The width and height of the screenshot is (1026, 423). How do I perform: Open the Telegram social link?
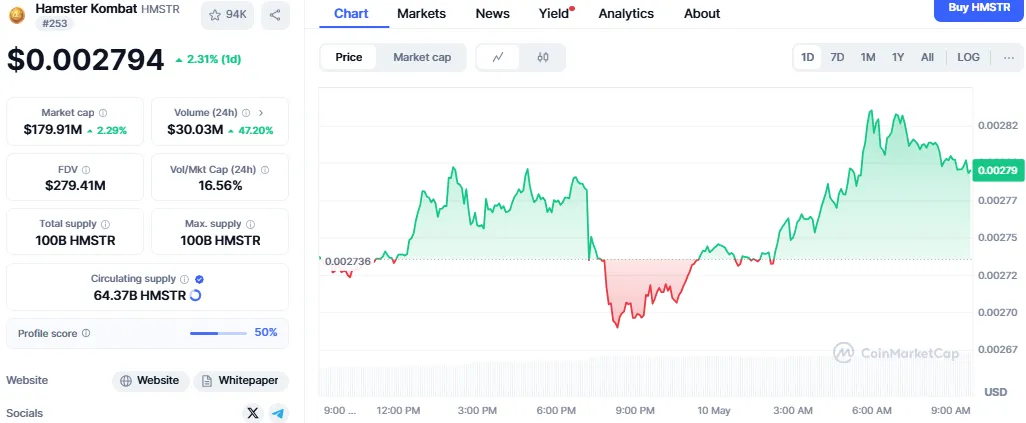[279, 413]
